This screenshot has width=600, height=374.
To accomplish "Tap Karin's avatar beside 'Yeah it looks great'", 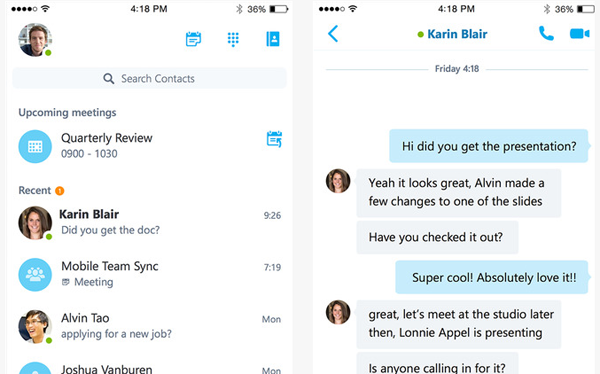I will coord(338,181).
